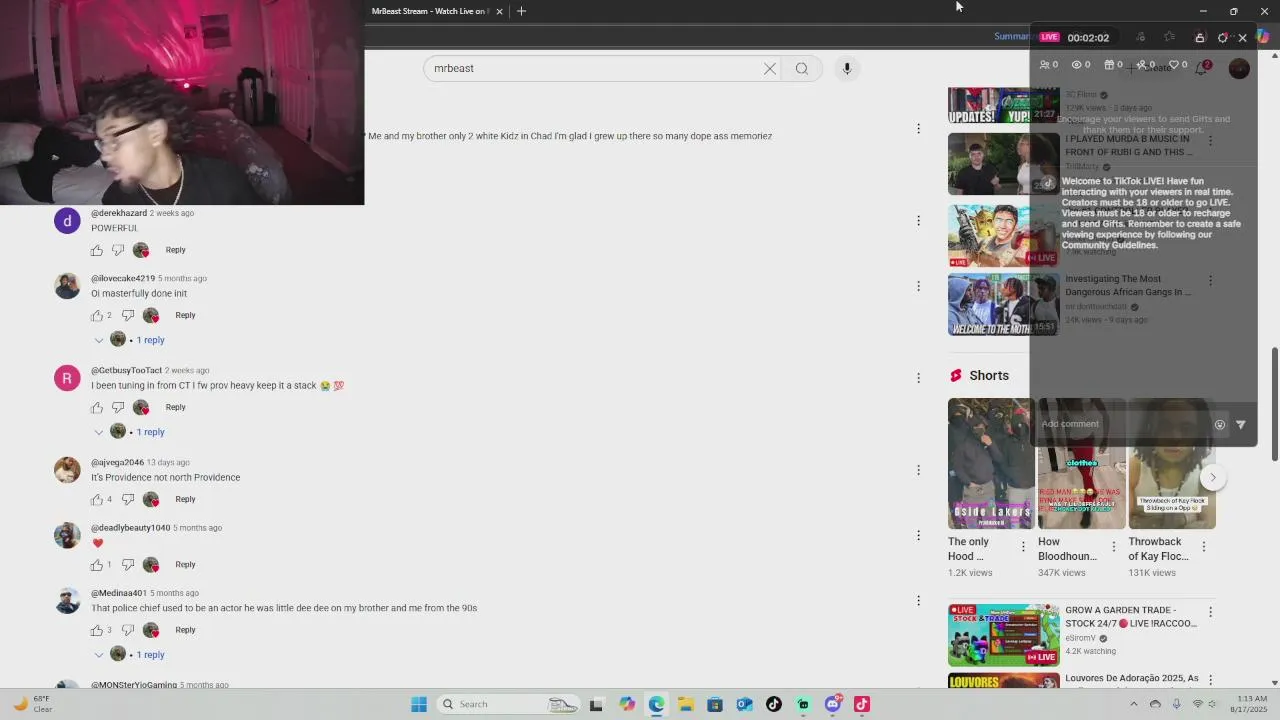The image size is (1280, 720).
Task: Open options for GROW A GARDEN TRADE video
Action: 1210,612
